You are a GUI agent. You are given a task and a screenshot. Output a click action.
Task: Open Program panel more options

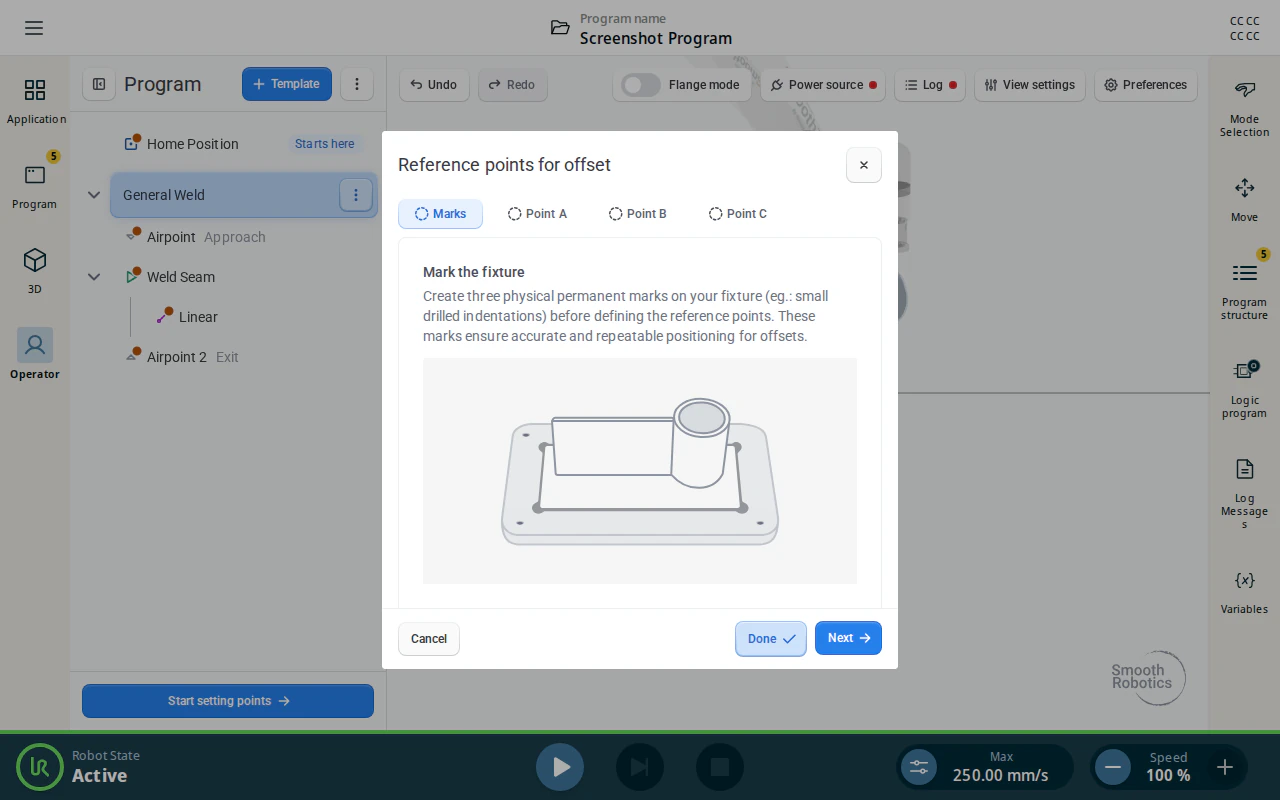(357, 85)
